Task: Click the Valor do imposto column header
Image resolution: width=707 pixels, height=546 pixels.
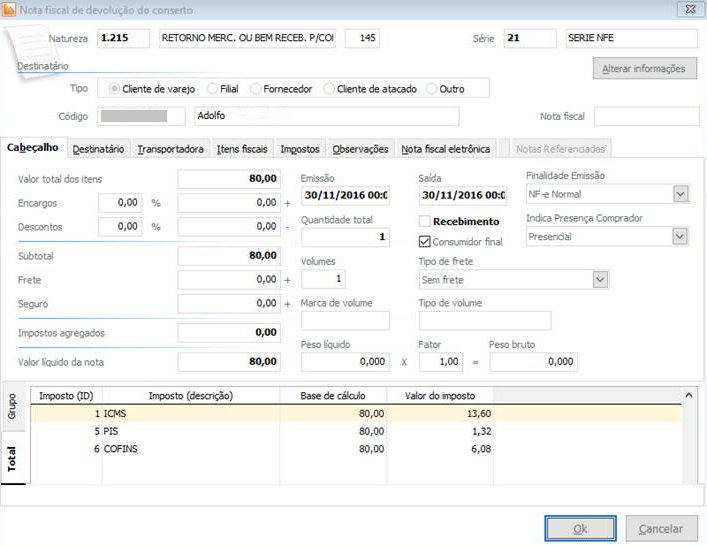Action: coord(440,396)
